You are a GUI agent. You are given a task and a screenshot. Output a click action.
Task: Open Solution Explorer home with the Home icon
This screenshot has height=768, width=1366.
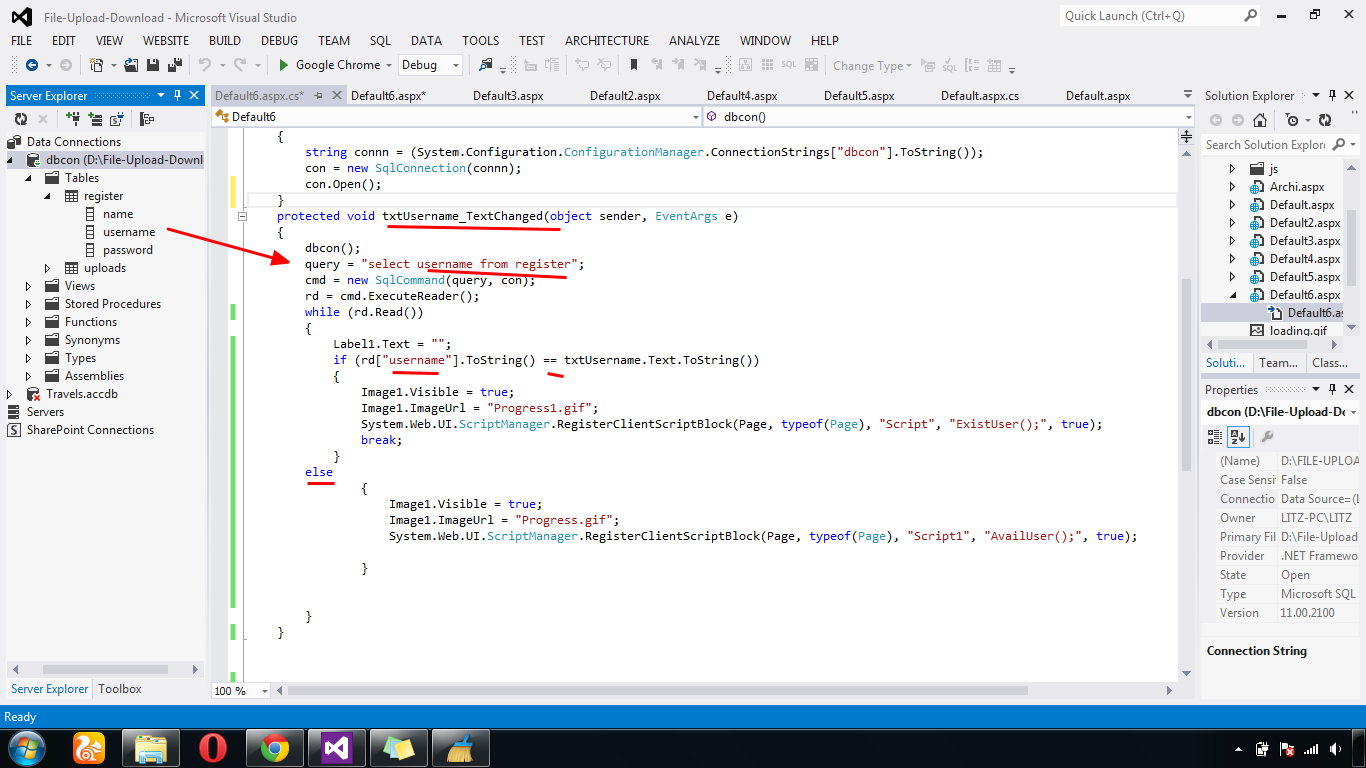(x=1261, y=118)
